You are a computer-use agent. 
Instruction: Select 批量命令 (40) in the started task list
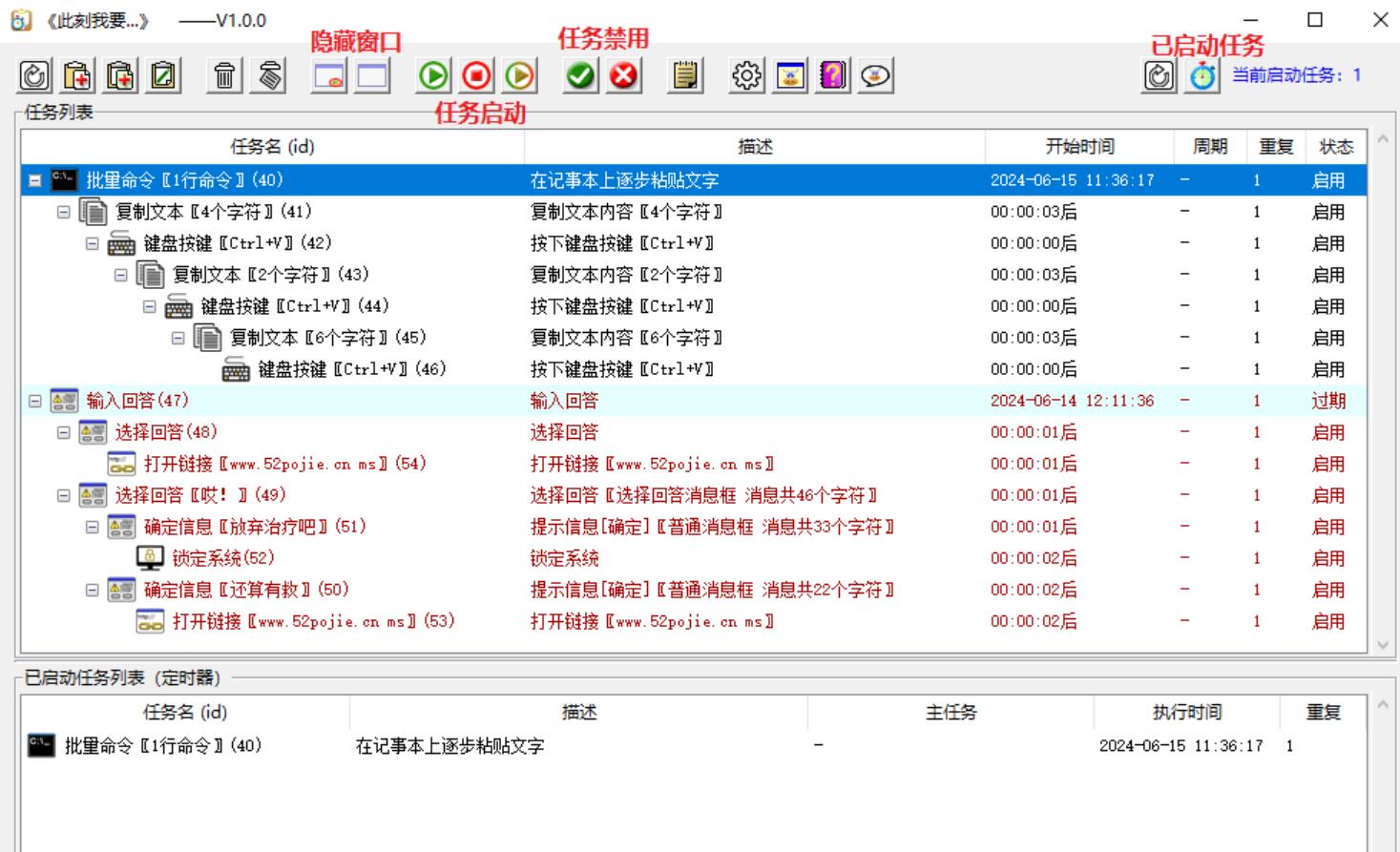[694, 746]
